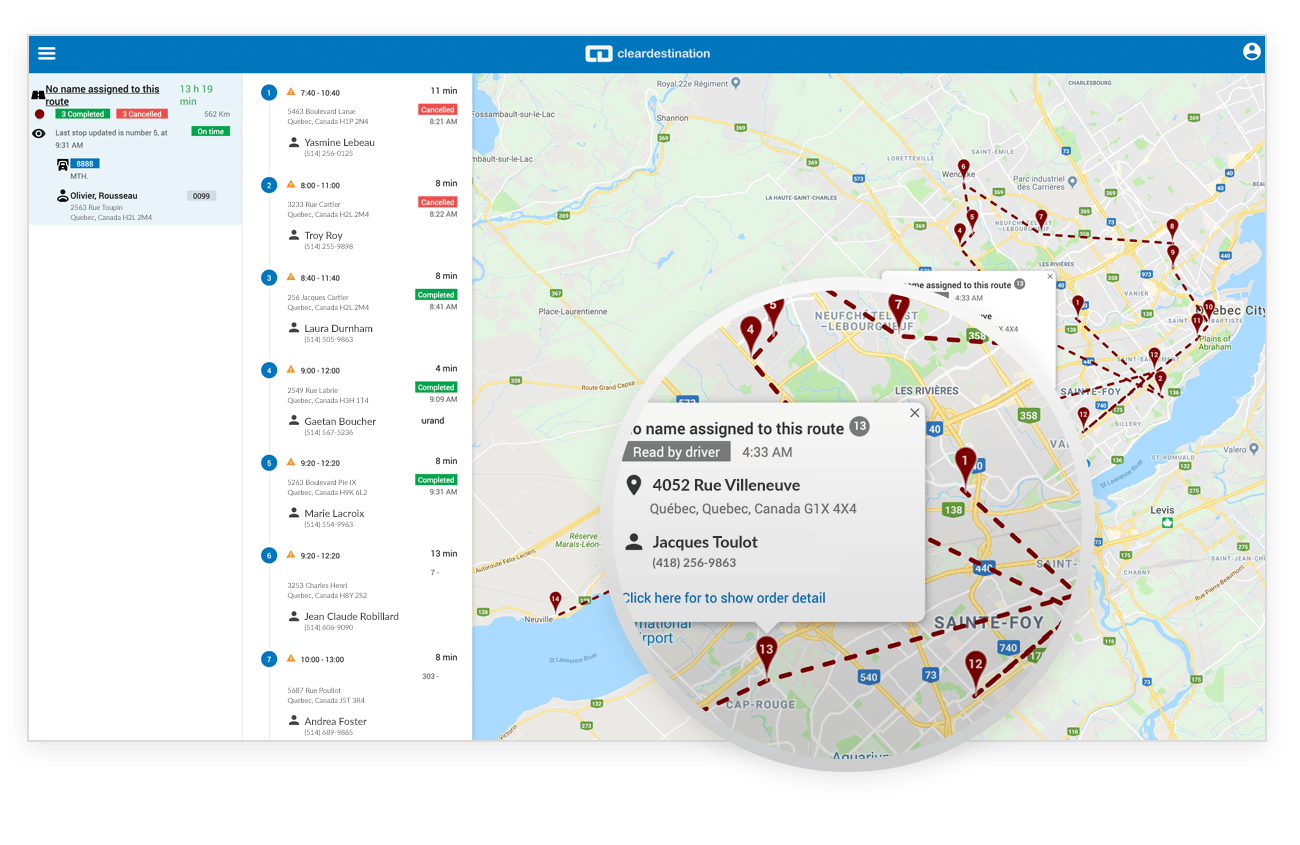Open the hamburger menu
1300x845 pixels.
point(47,54)
